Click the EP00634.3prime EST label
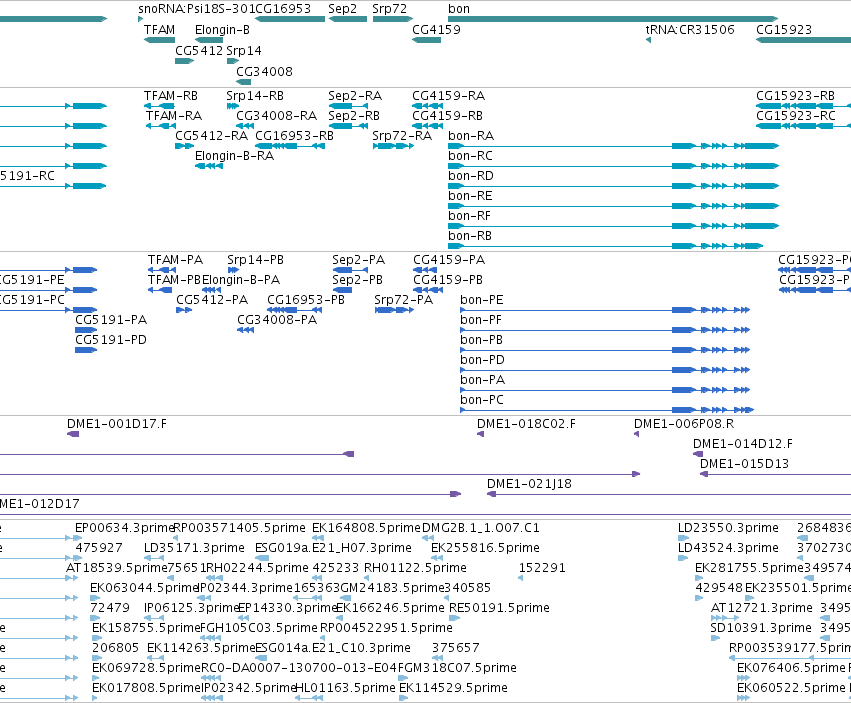 click(124, 529)
